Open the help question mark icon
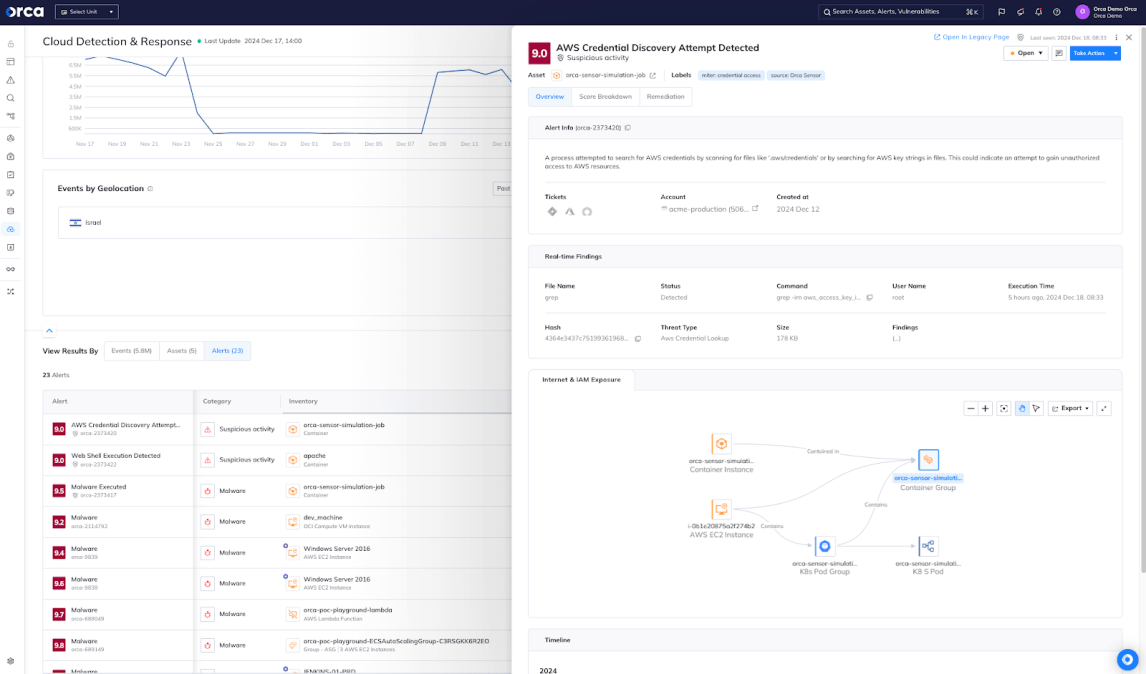 click(1056, 12)
